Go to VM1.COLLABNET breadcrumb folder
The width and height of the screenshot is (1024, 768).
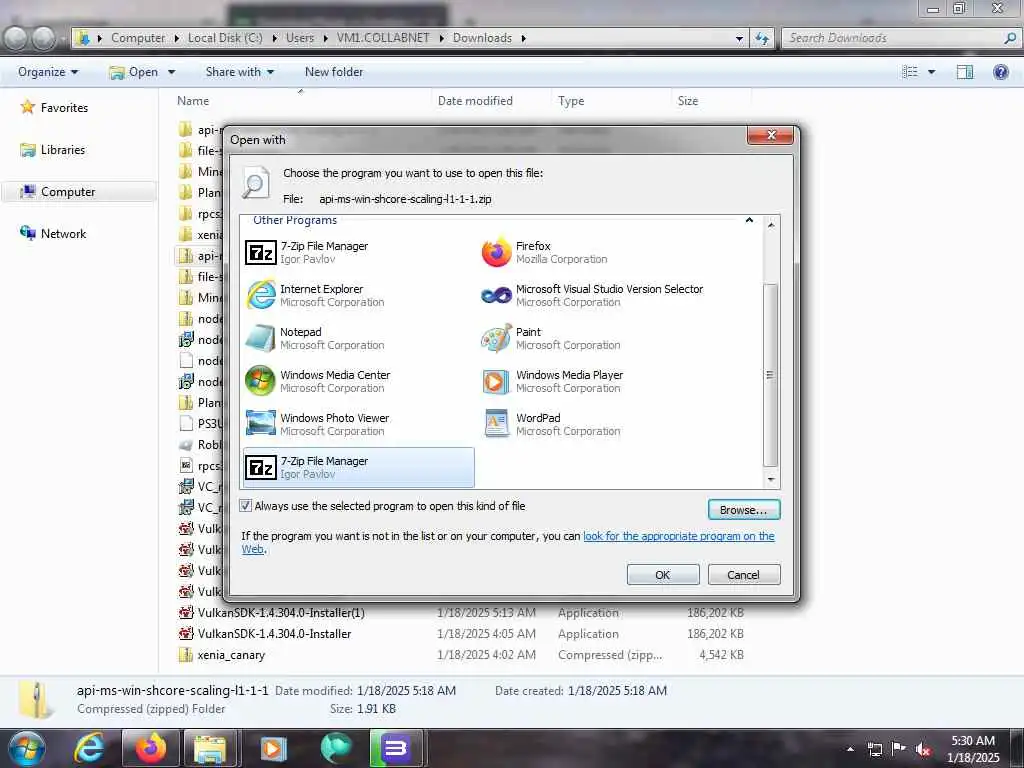tap(383, 38)
